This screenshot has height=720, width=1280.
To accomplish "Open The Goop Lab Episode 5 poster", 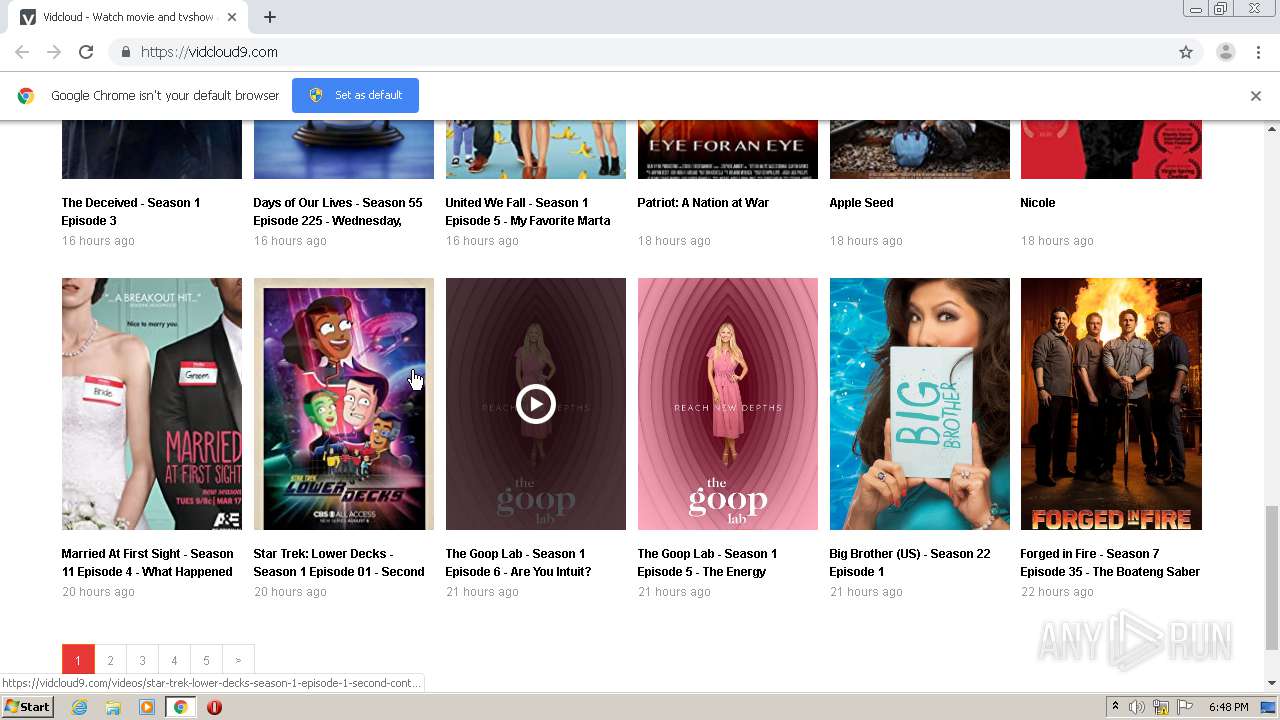I will (728, 404).
